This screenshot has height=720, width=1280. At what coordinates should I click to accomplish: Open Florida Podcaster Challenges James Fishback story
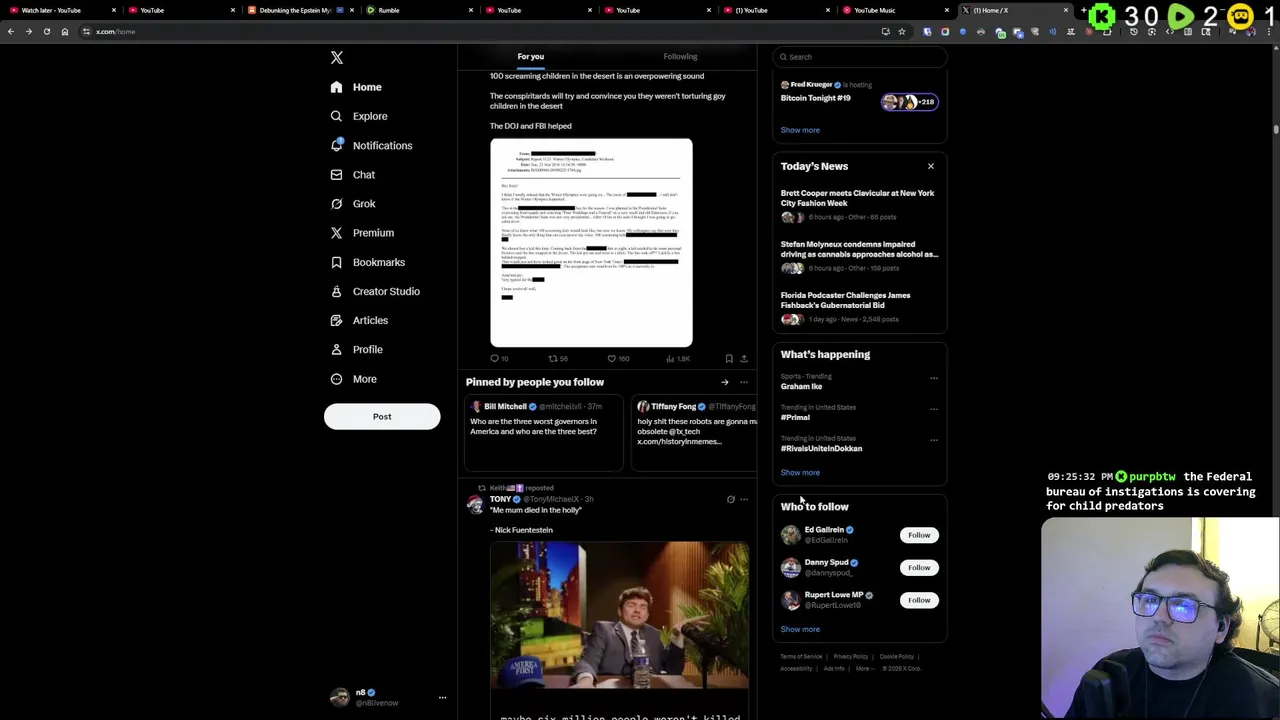[859, 306]
